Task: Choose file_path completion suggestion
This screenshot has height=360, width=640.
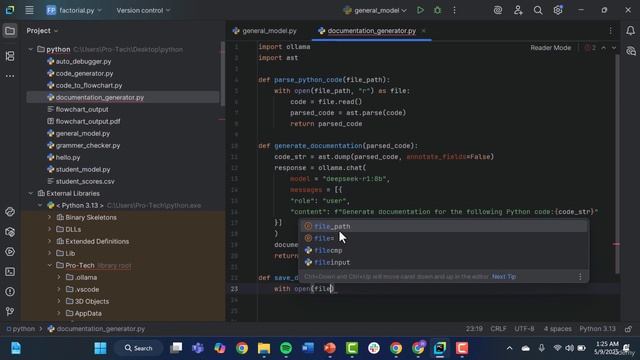Action: tap(444, 226)
